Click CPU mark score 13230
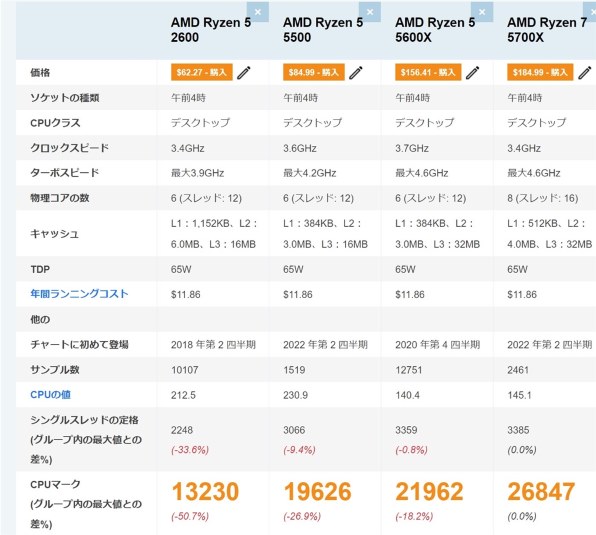Viewport: 596px width, 535px height. pos(205,491)
